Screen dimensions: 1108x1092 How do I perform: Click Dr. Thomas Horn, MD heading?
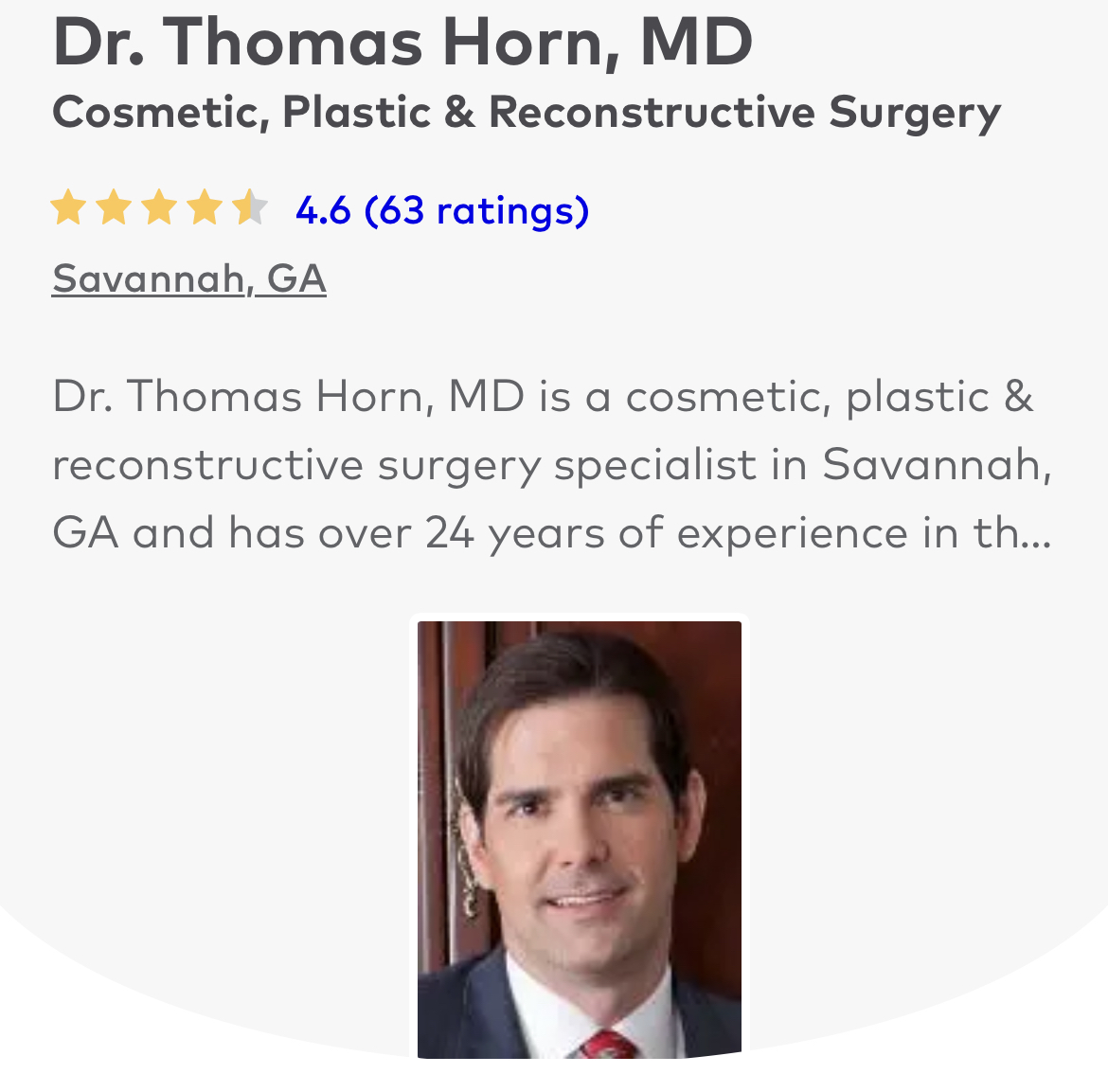click(402, 42)
